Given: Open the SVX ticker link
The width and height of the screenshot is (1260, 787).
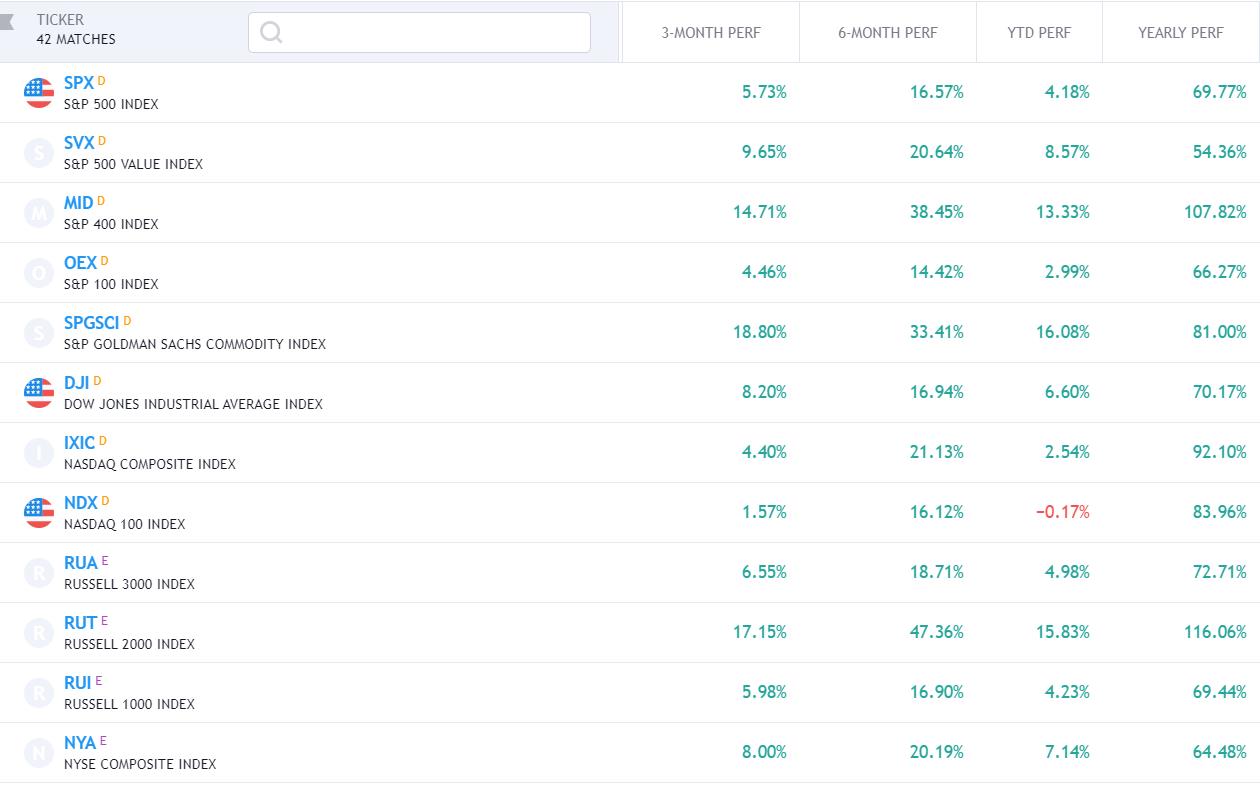Looking at the screenshot, I should tap(79, 143).
